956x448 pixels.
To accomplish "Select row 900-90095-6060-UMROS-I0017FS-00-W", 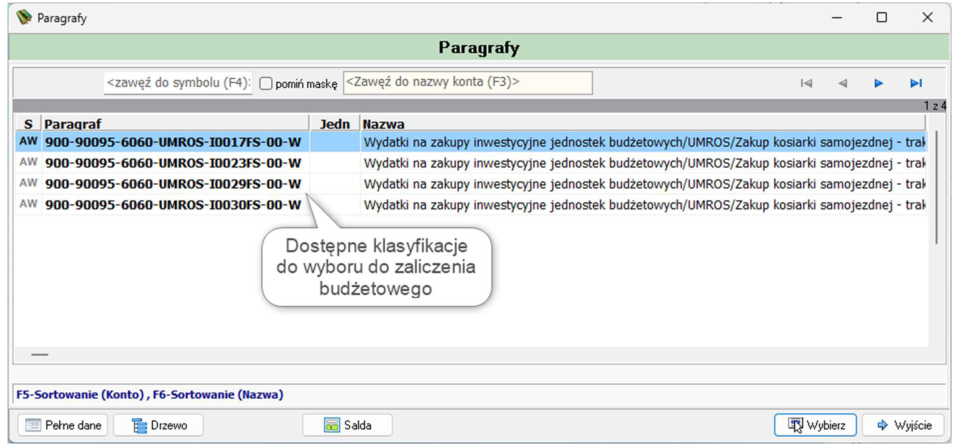I will coord(471,141).
